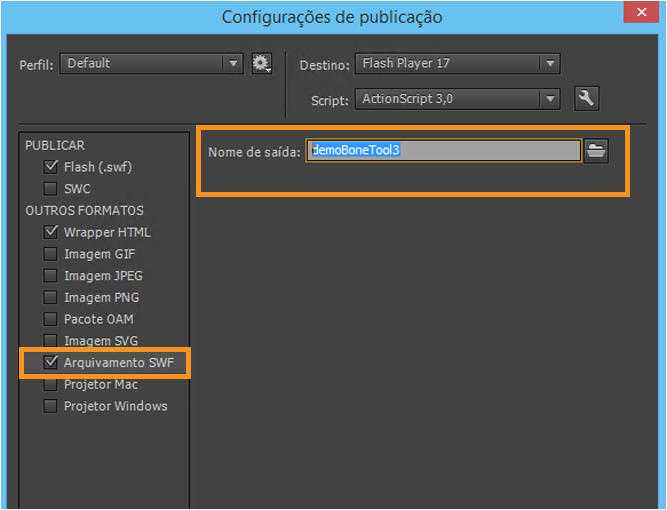Uncheck the Flash (.swf) checkbox
Screen dimensions: 667x510
tap(51, 167)
